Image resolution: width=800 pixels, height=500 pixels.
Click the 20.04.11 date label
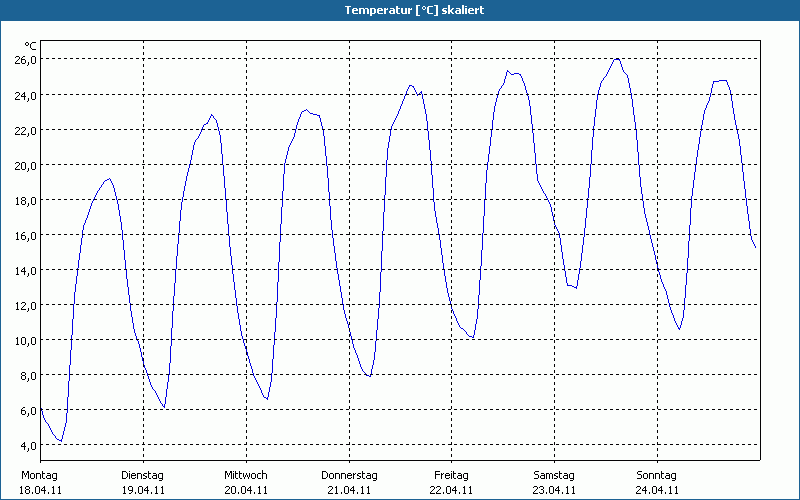(246, 491)
